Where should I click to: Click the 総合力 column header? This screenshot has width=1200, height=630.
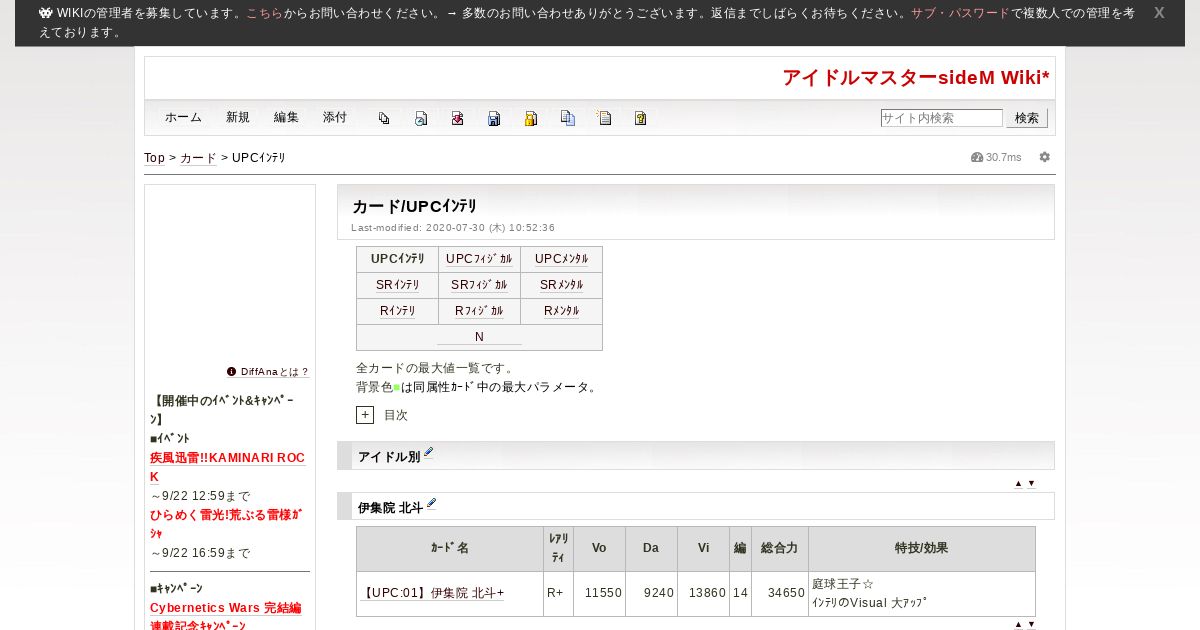[779, 549]
